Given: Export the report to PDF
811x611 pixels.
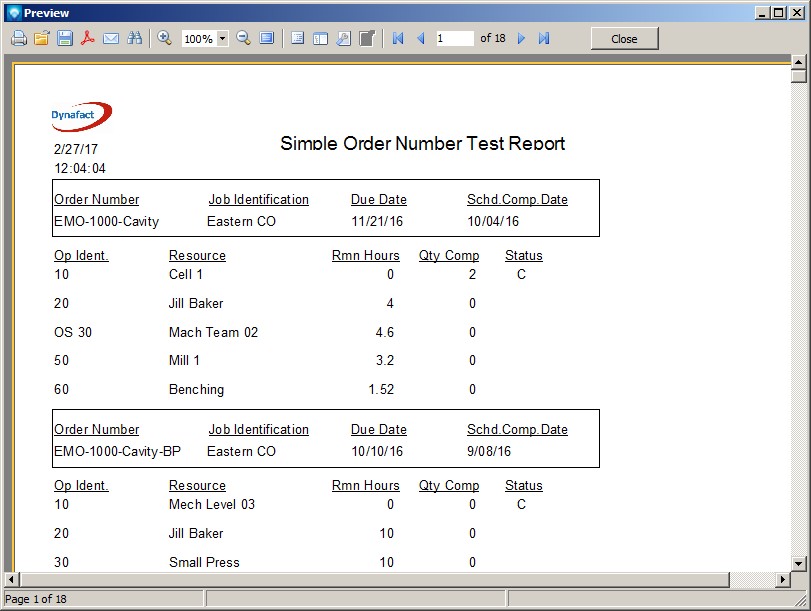Looking at the screenshot, I should pyautogui.click(x=88, y=38).
